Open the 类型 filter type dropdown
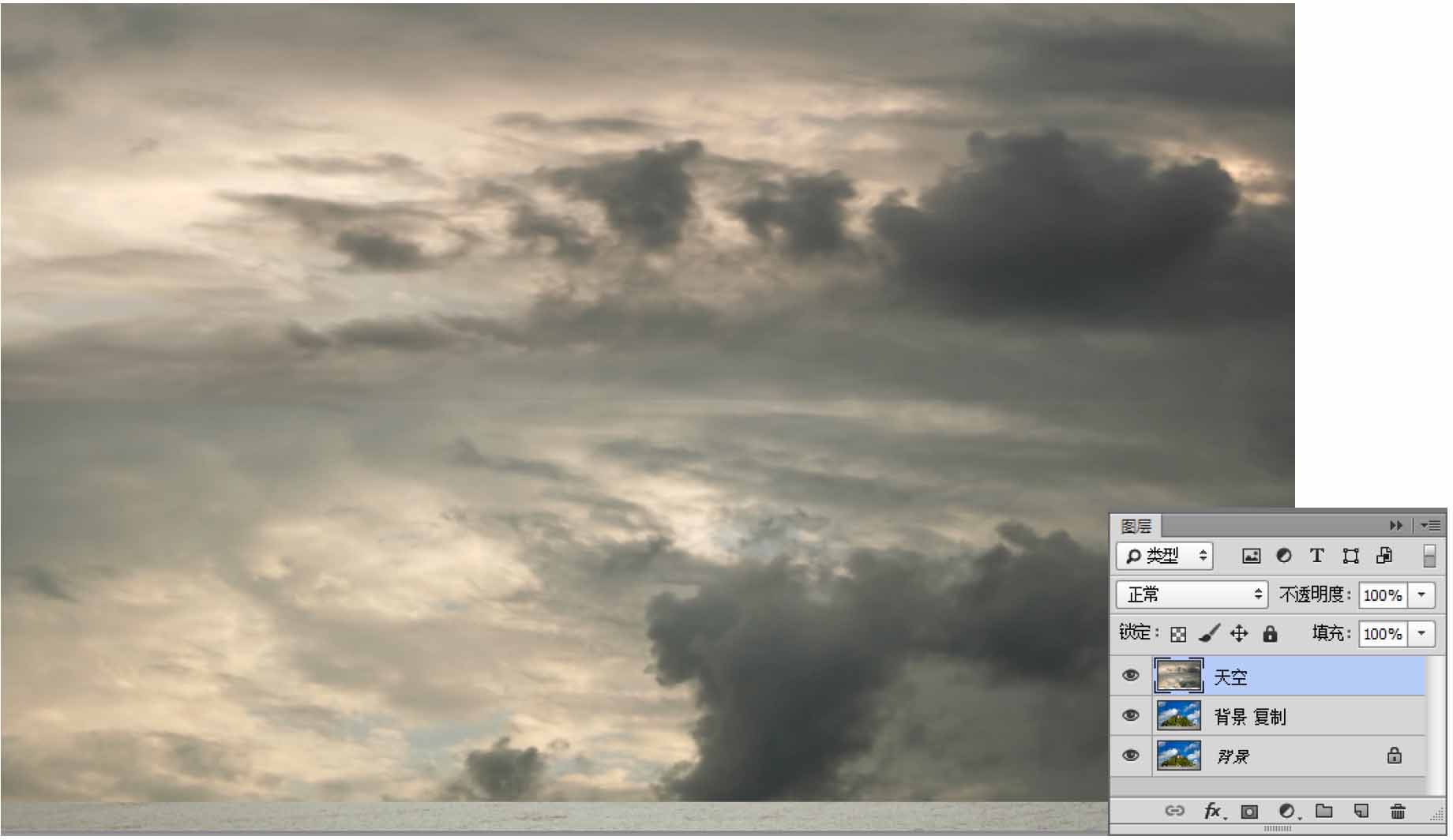Image resolution: width=1453 pixels, height=840 pixels. [x=1164, y=556]
